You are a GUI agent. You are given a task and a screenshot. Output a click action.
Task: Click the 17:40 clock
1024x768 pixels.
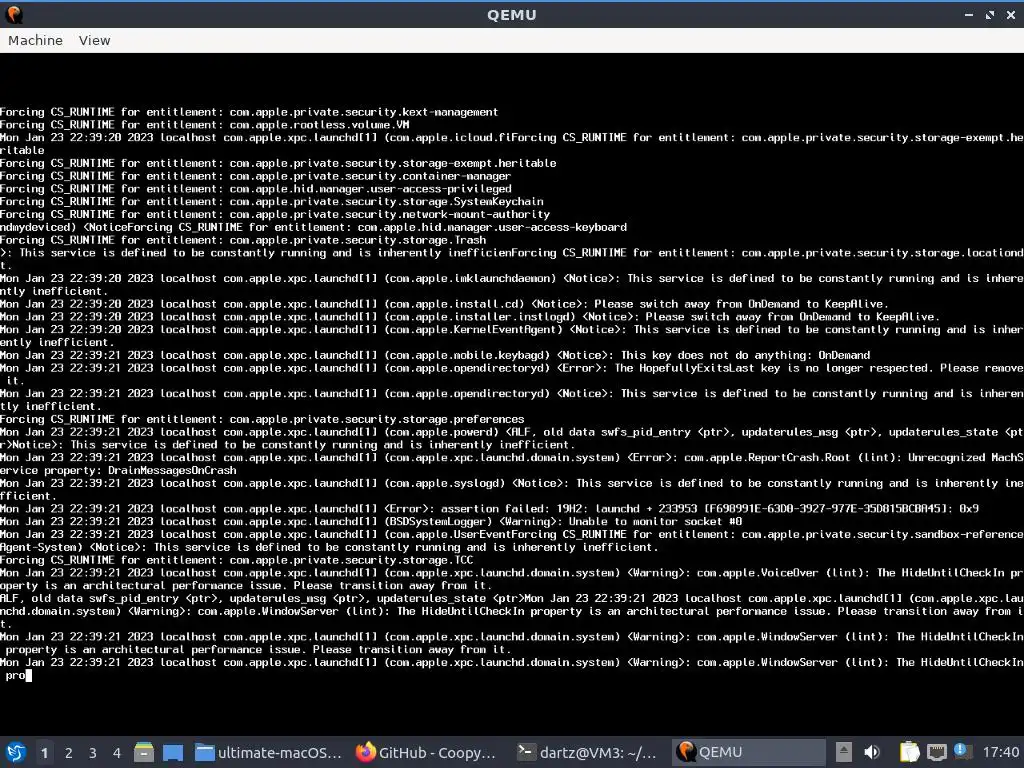coord(1000,752)
